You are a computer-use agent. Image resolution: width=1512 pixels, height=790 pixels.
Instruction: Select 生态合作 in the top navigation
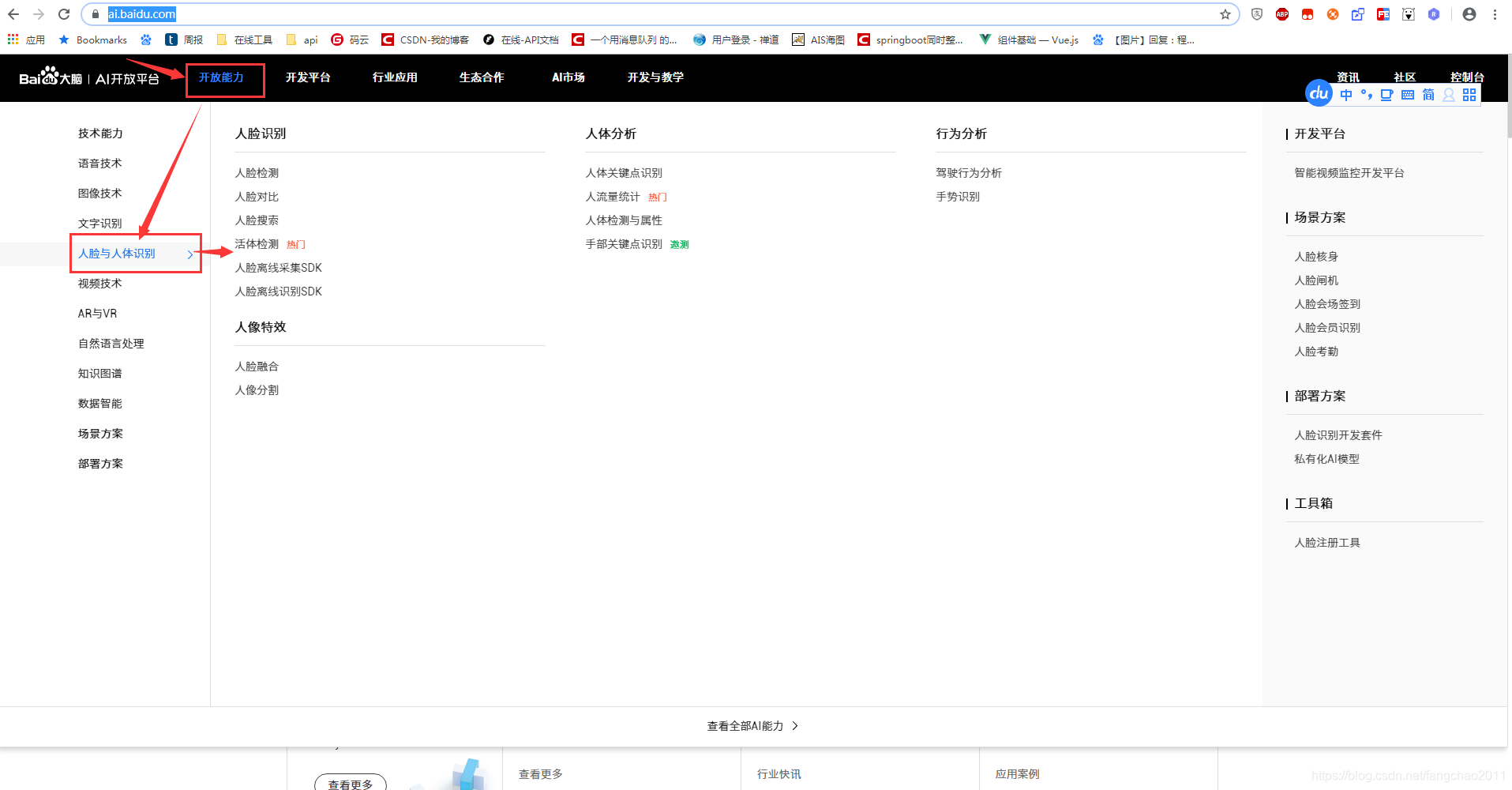[x=481, y=77]
